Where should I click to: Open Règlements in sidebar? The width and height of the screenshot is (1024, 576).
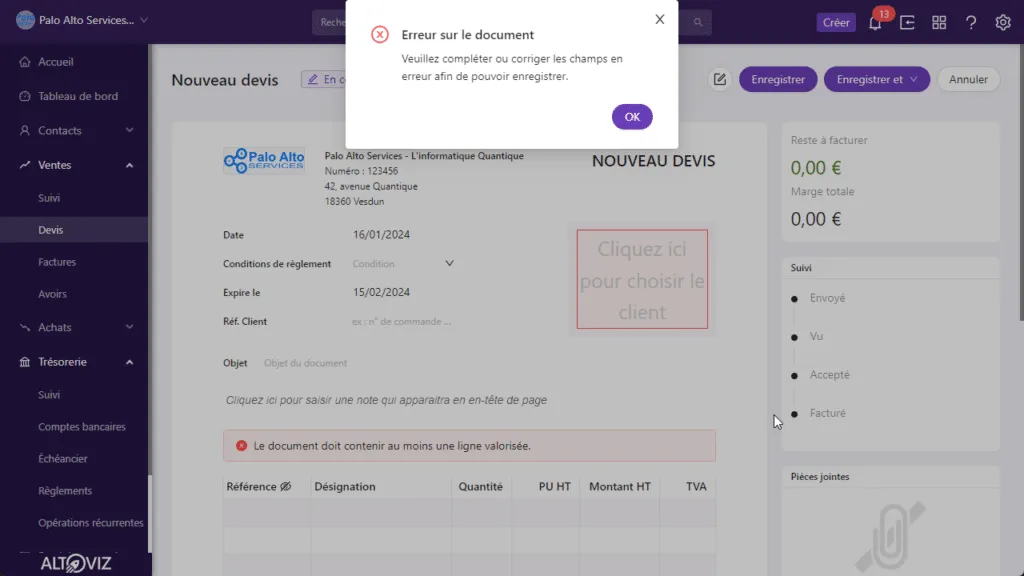(65, 490)
